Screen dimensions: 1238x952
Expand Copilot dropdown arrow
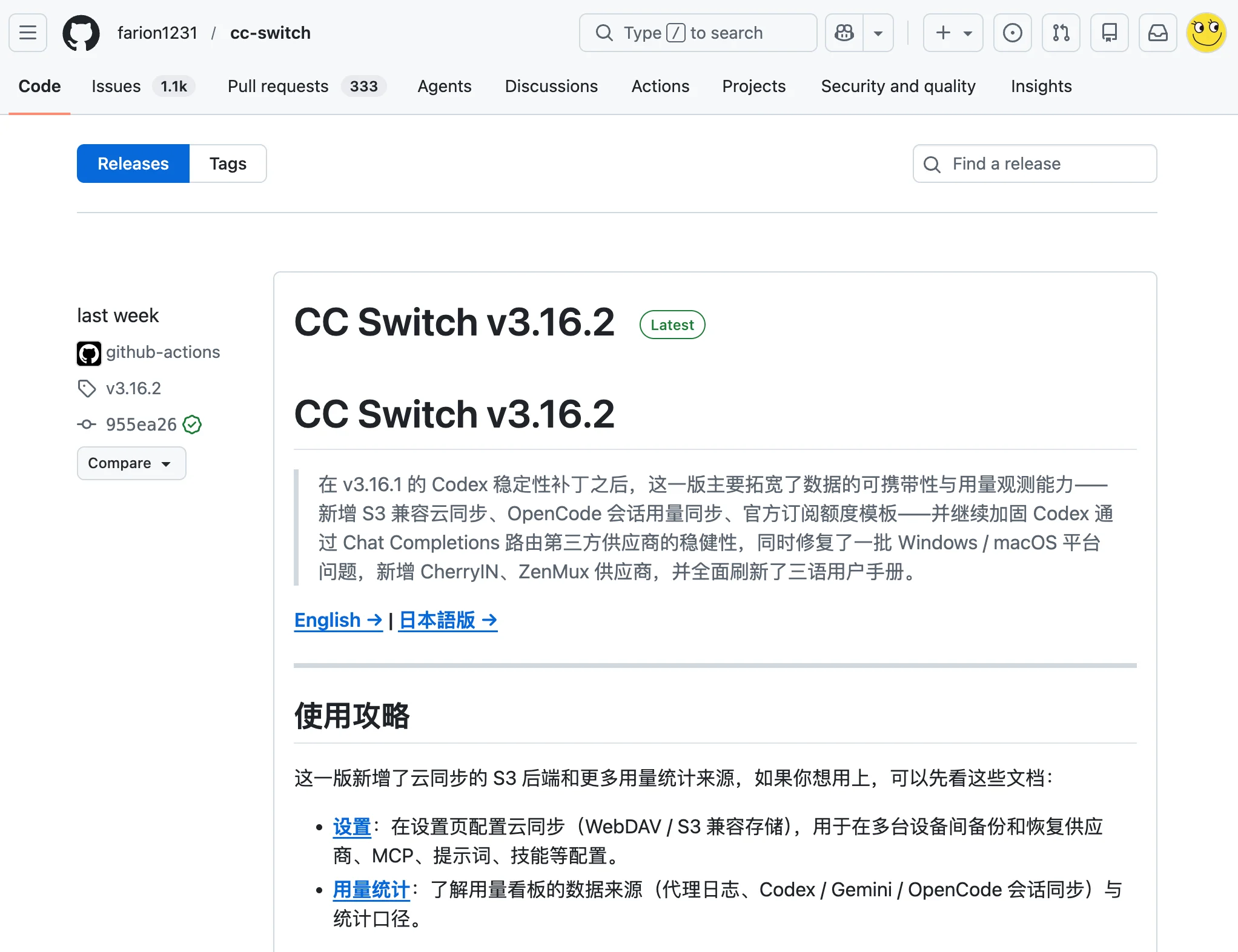(x=878, y=33)
